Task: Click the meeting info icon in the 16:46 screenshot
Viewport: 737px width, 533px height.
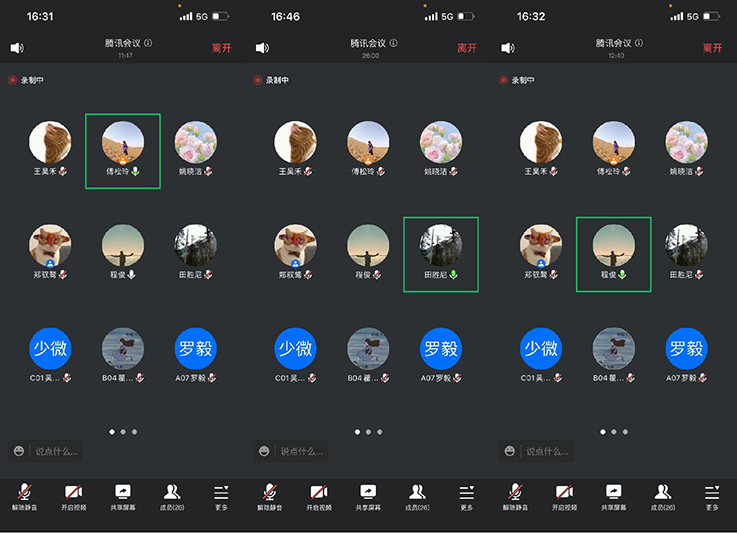Action: tap(393, 43)
